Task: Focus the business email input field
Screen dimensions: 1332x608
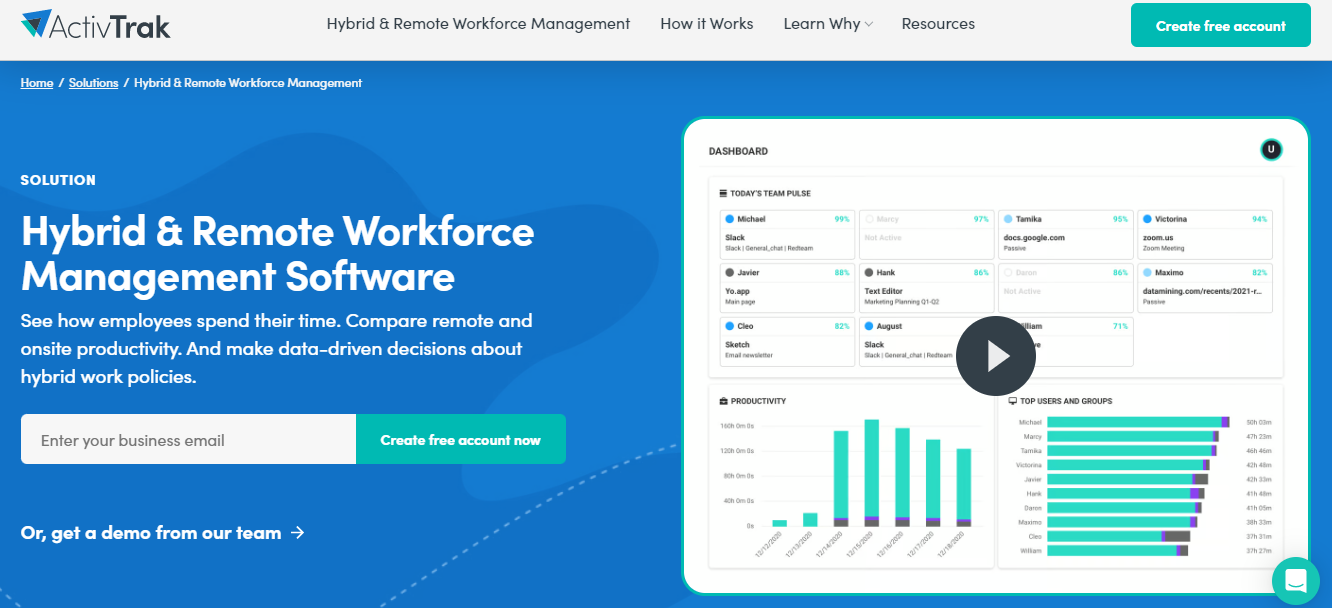Action: pos(188,439)
